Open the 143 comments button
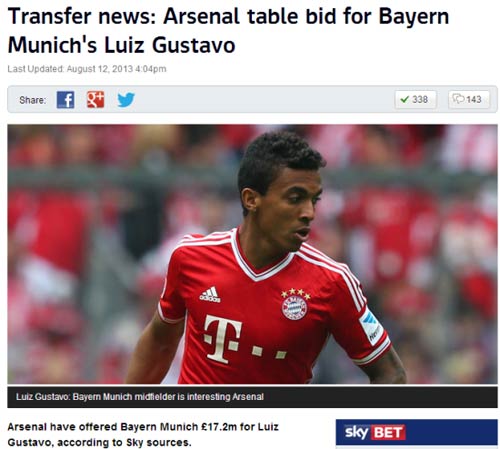 click(x=469, y=99)
